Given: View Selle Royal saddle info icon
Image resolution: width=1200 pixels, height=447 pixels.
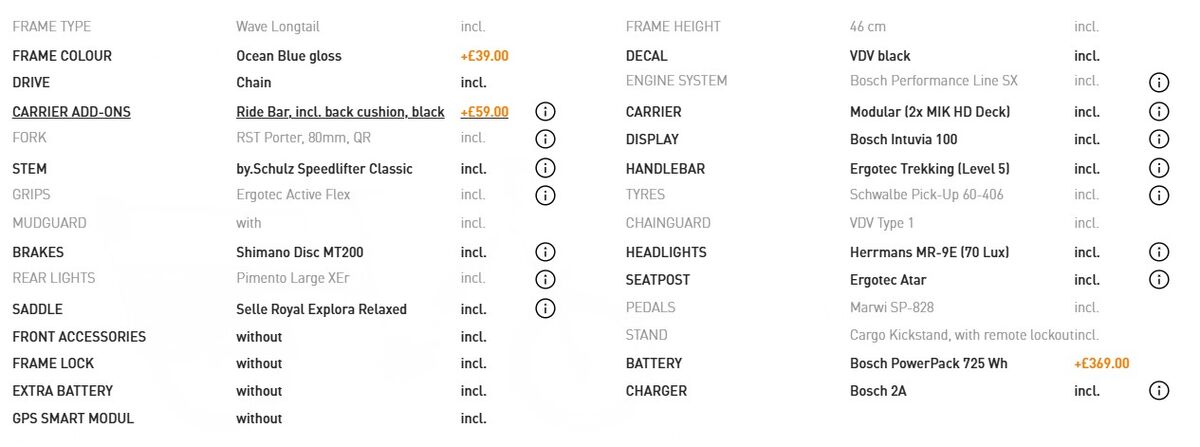Looking at the screenshot, I should tap(545, 308).
